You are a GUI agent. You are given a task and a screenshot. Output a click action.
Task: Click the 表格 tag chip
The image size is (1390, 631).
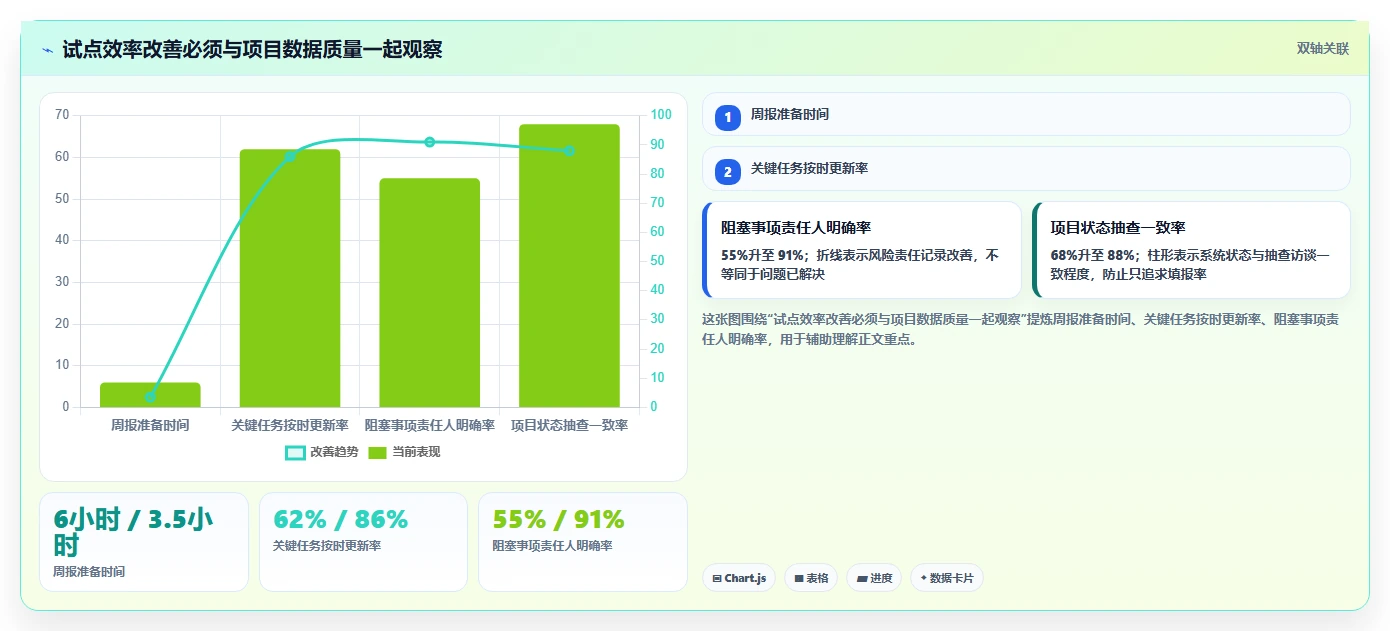point(811,578)
